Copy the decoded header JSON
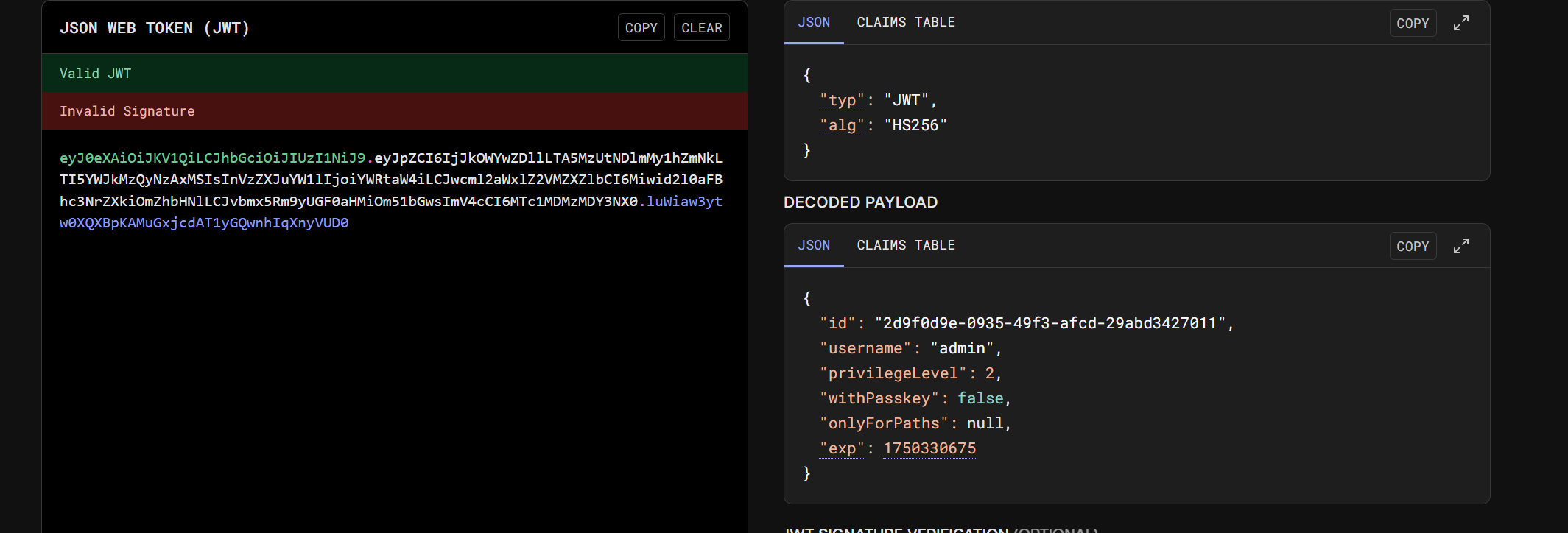Image resolution: width=1568 pixels, height=533 pixels. [1412, 24]
